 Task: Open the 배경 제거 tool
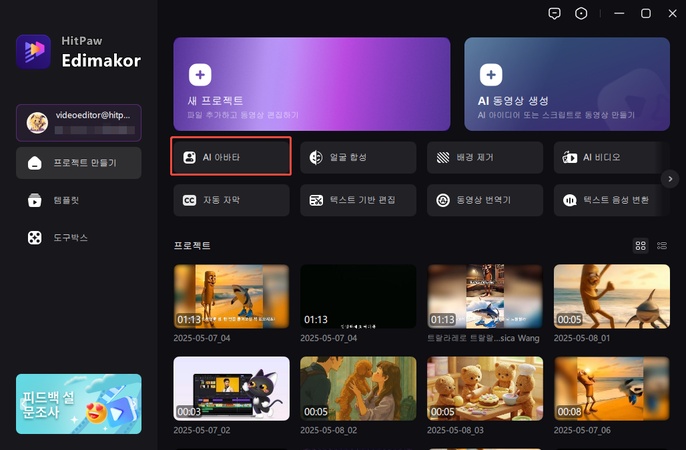pos(485,157)
